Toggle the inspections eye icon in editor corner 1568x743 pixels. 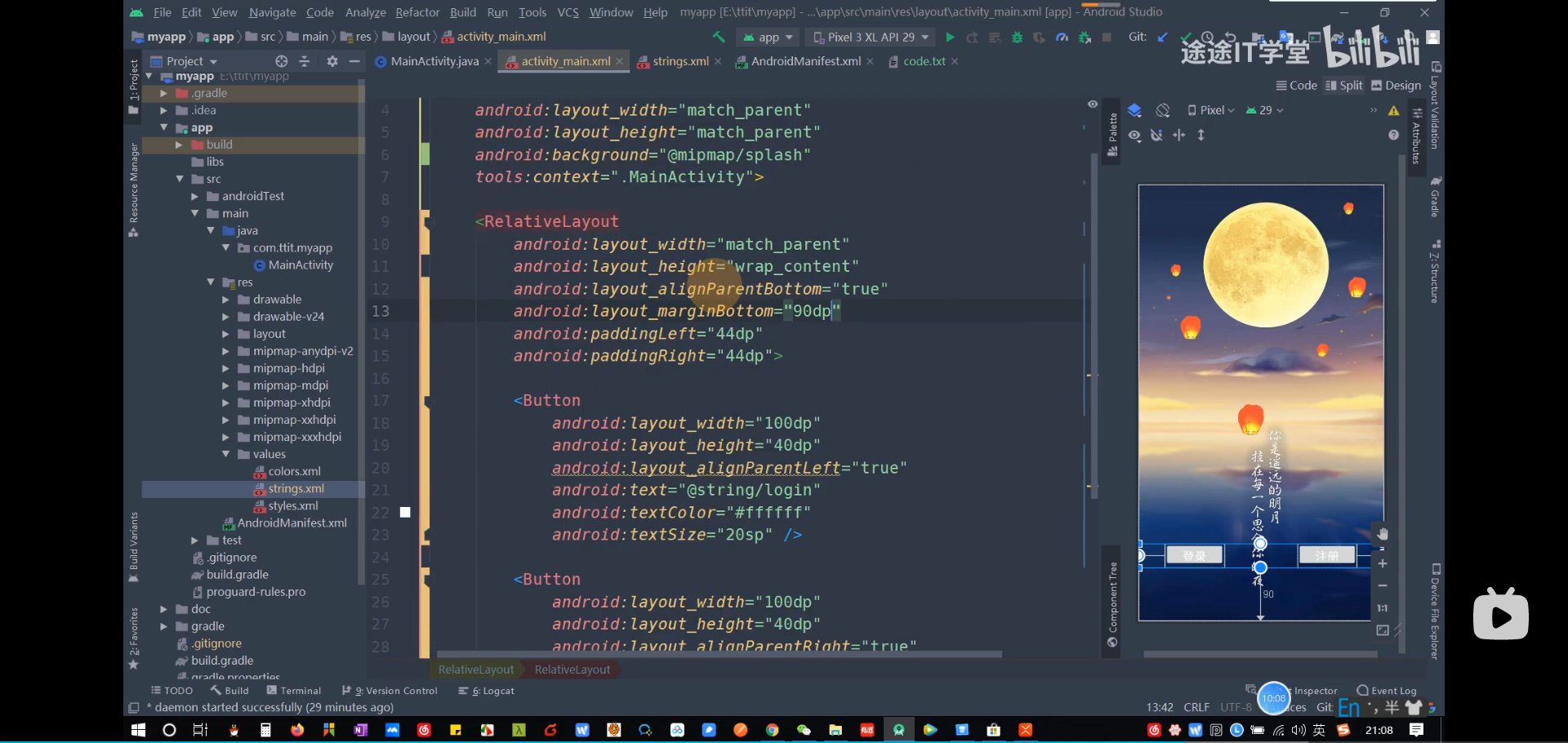coord(1093,104)
